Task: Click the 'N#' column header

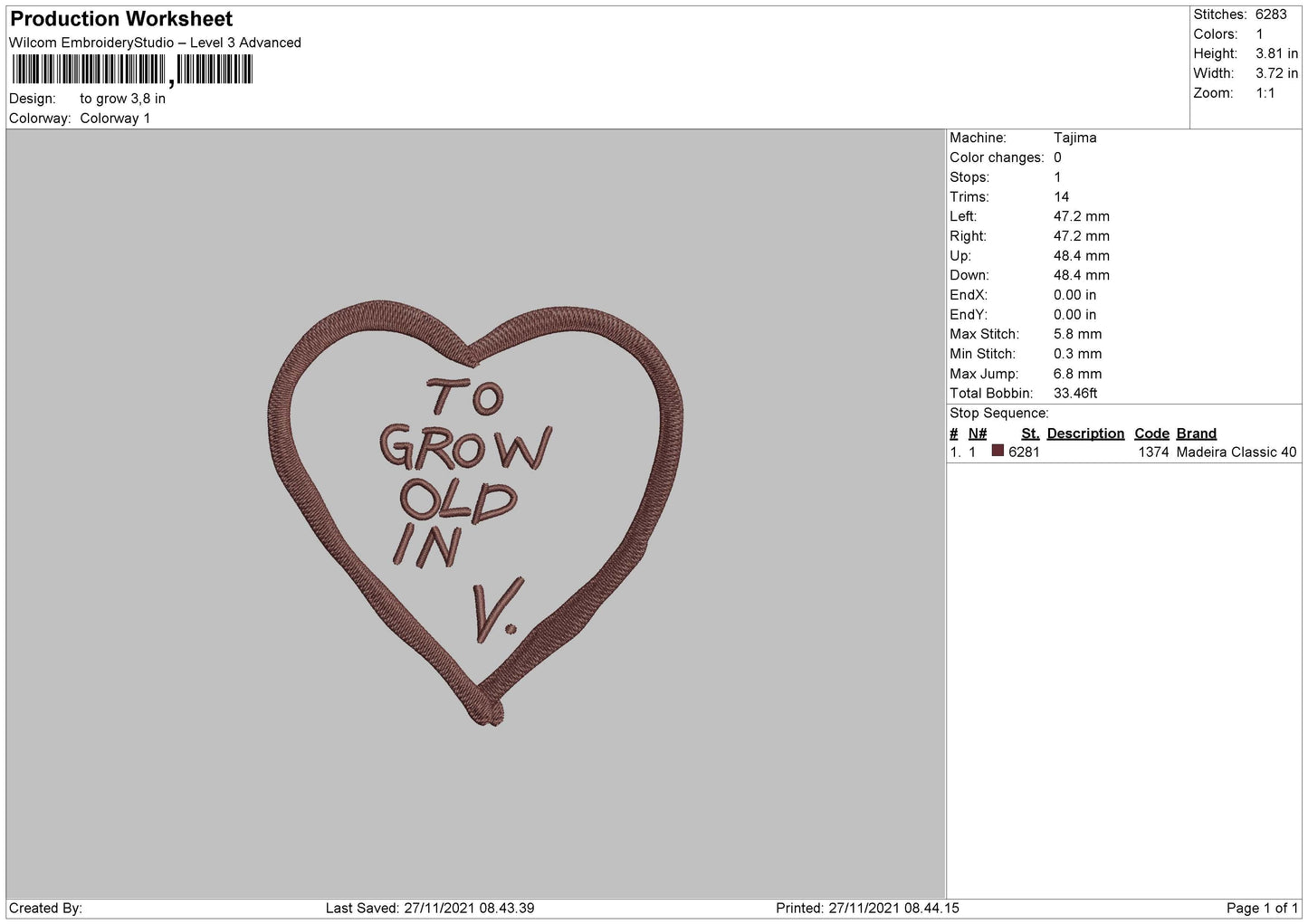Action: click(978, 433)
